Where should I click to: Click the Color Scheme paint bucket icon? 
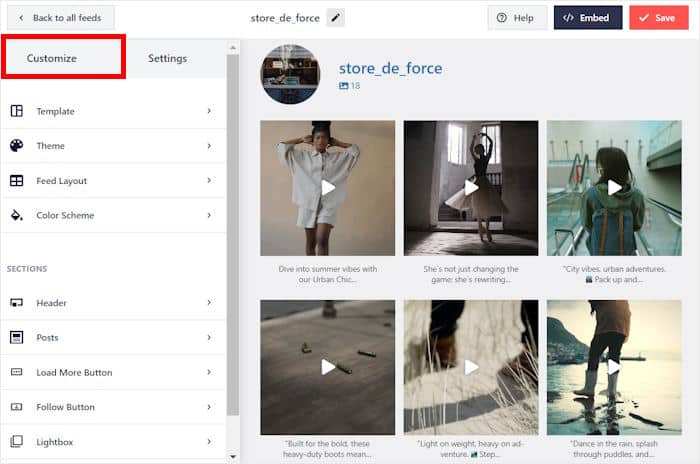(16, 215)
